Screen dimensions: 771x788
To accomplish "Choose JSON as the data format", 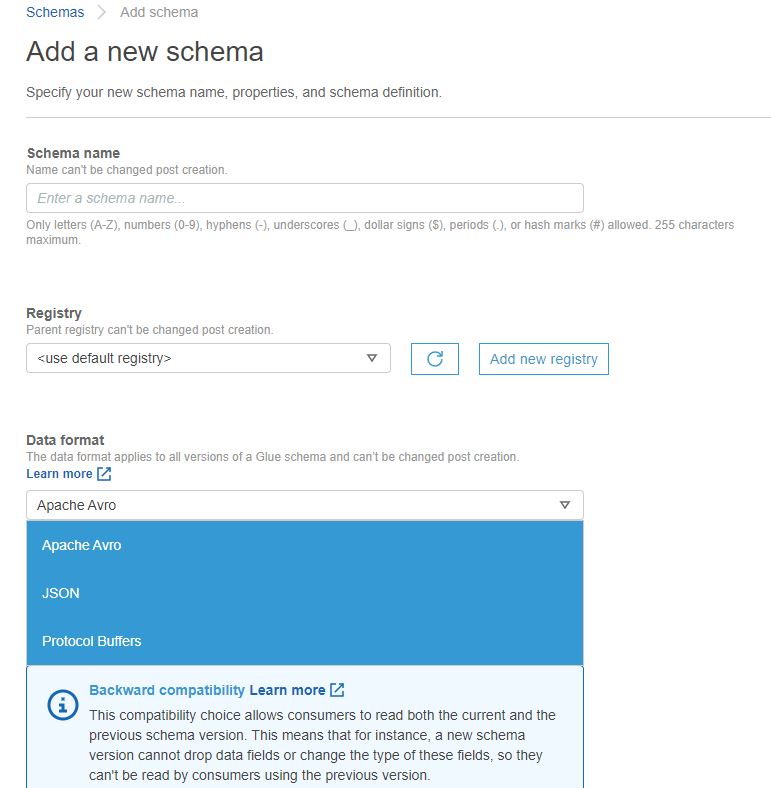I will (x=305, y=593).
